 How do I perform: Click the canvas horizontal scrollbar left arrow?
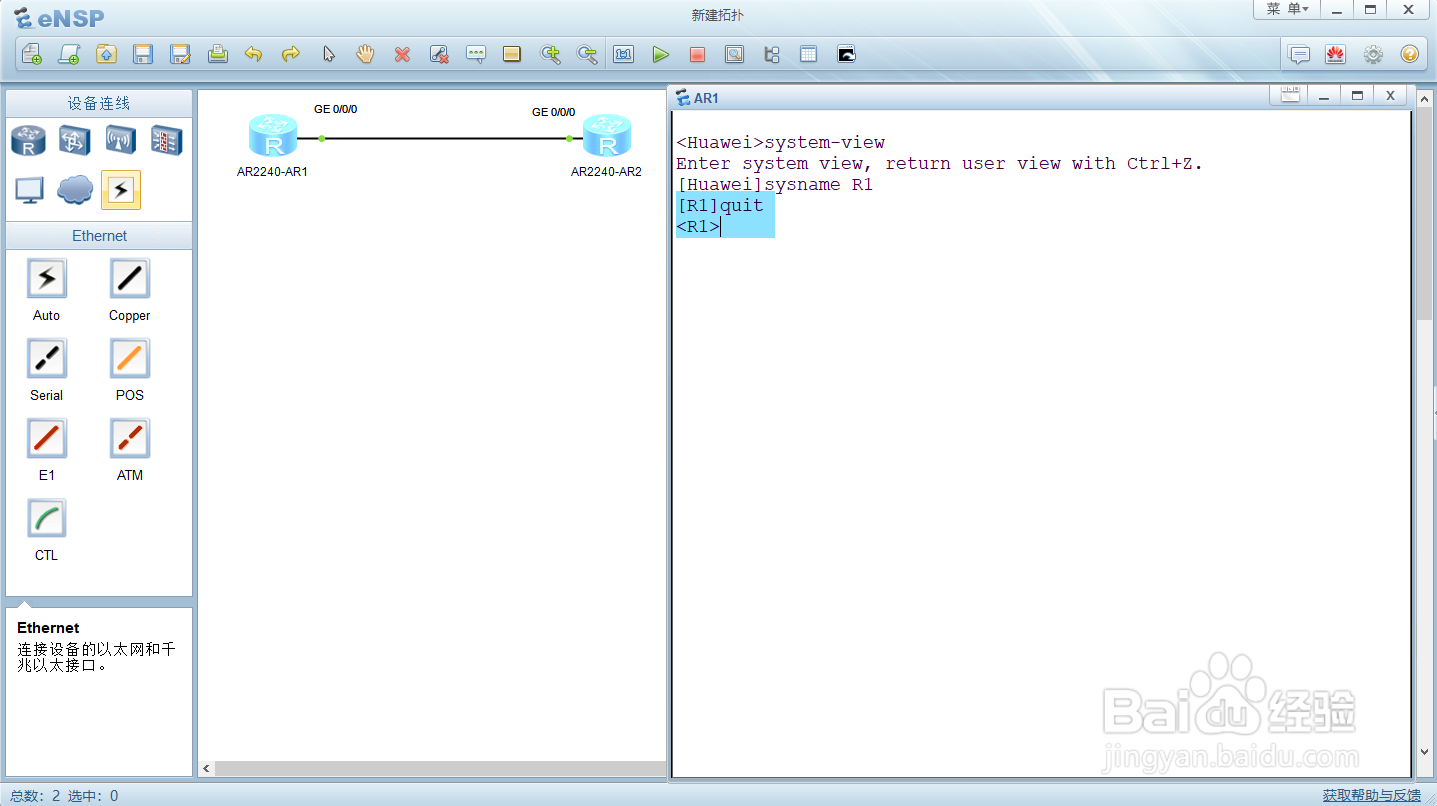click(206, 769)
